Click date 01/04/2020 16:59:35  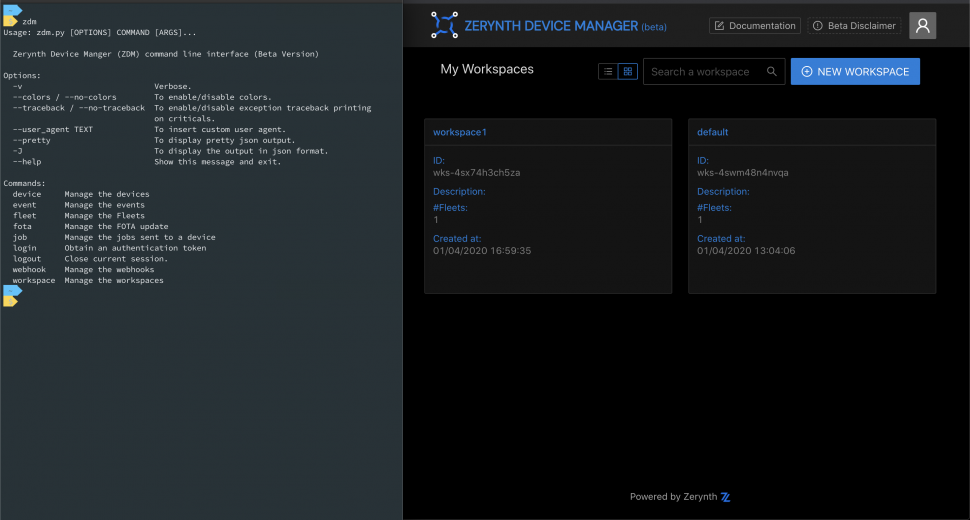(482, 250)
